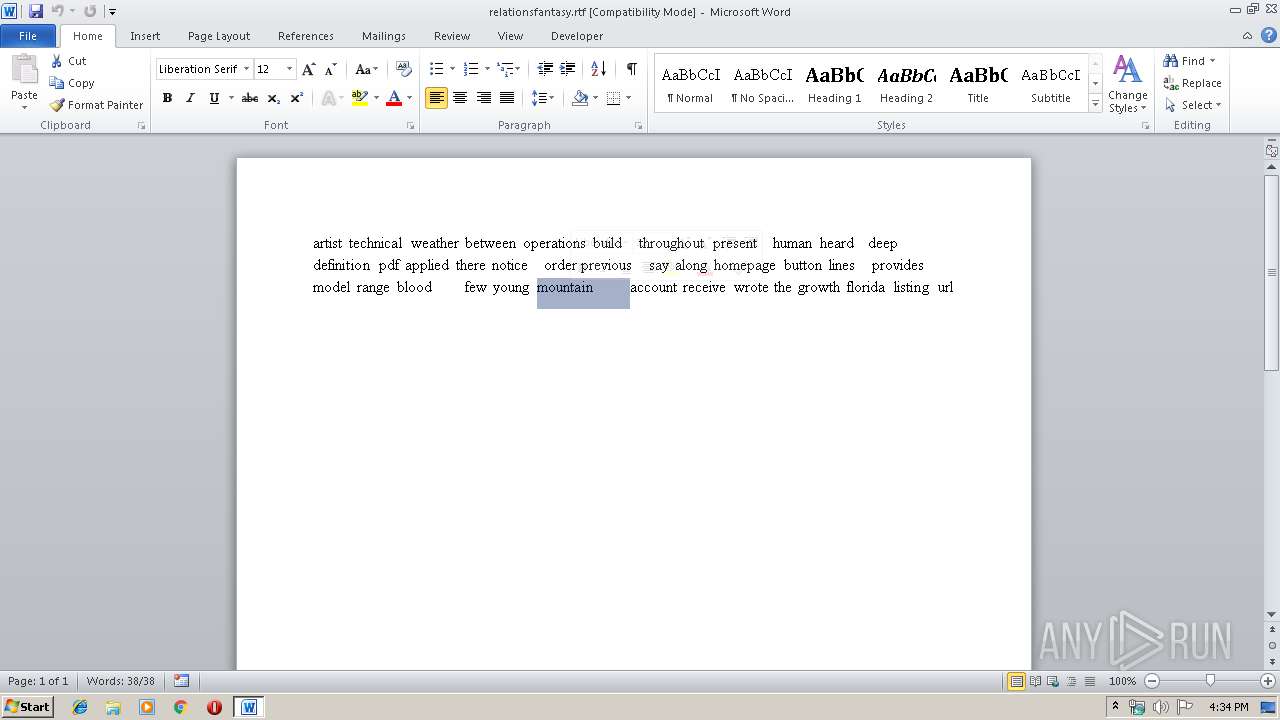Click word count in status bar
The width and height of the screenshot is (1280, 720).
point(120,681)
